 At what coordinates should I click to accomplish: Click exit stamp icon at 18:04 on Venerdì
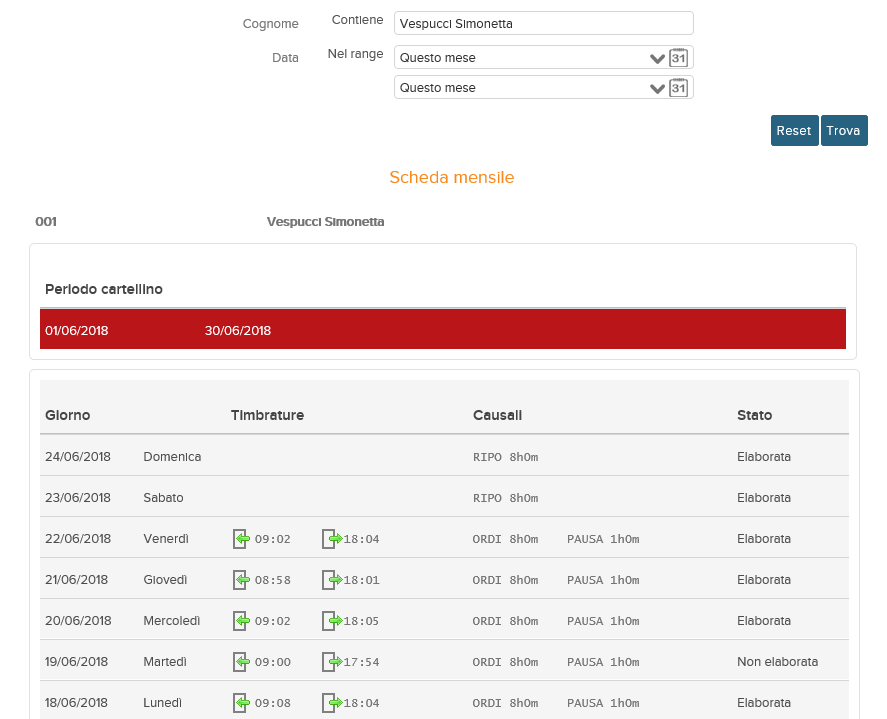coord(331,539)
